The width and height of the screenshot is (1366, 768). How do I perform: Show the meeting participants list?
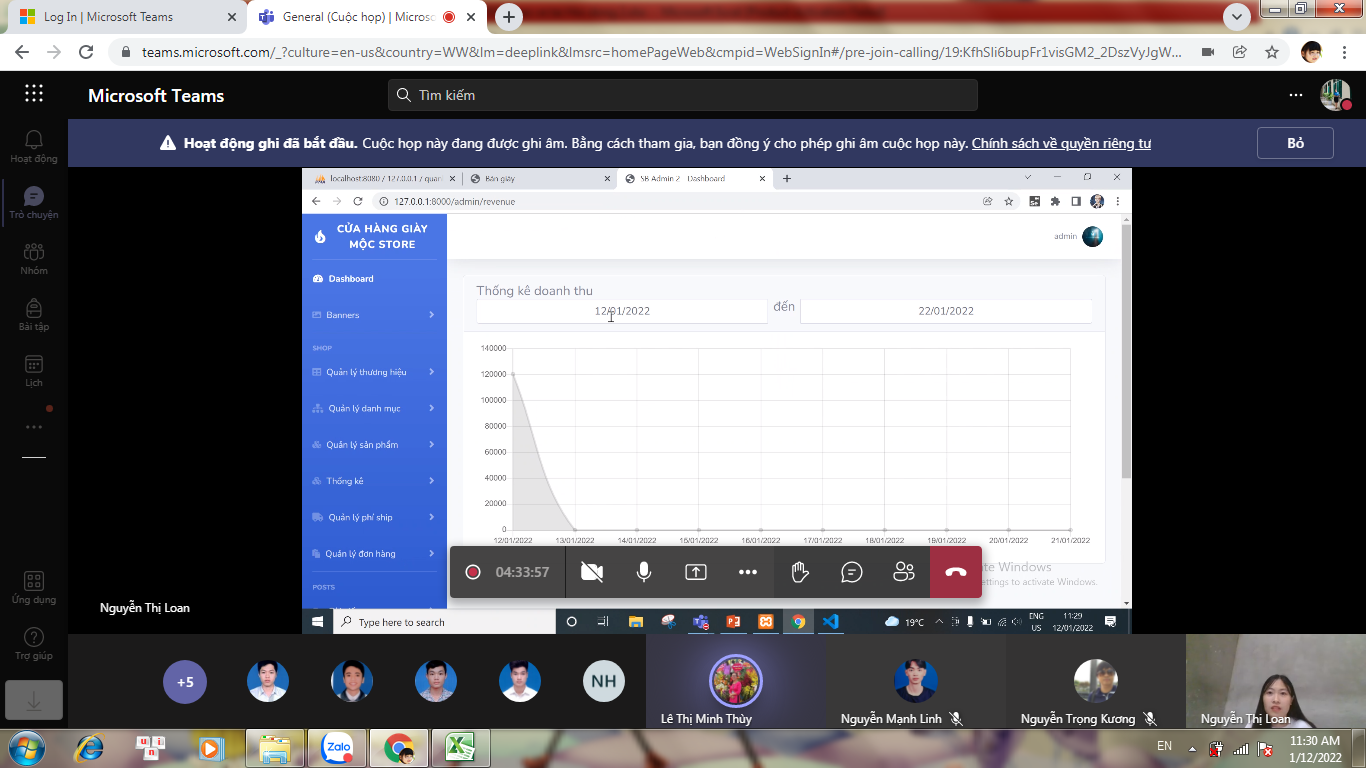pyautogui.click(x=904, y=572)
